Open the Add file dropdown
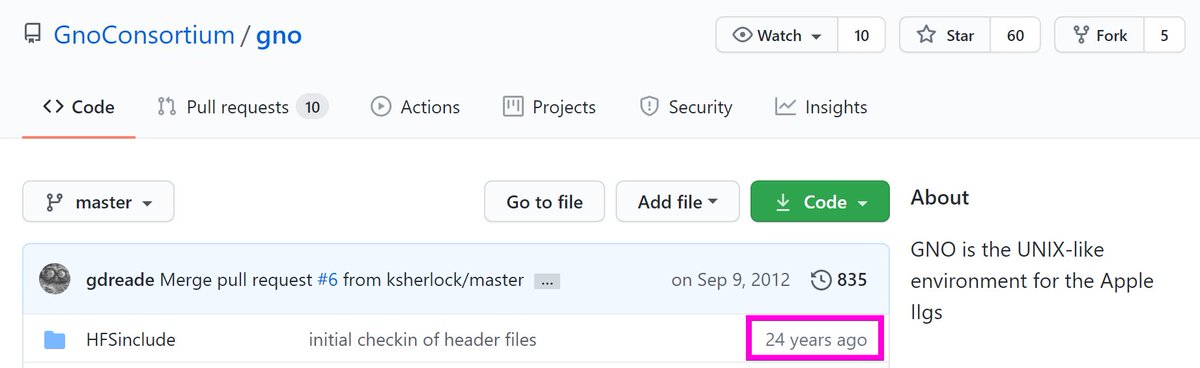This screenshot has width=1200, height=368. (678, 202)
